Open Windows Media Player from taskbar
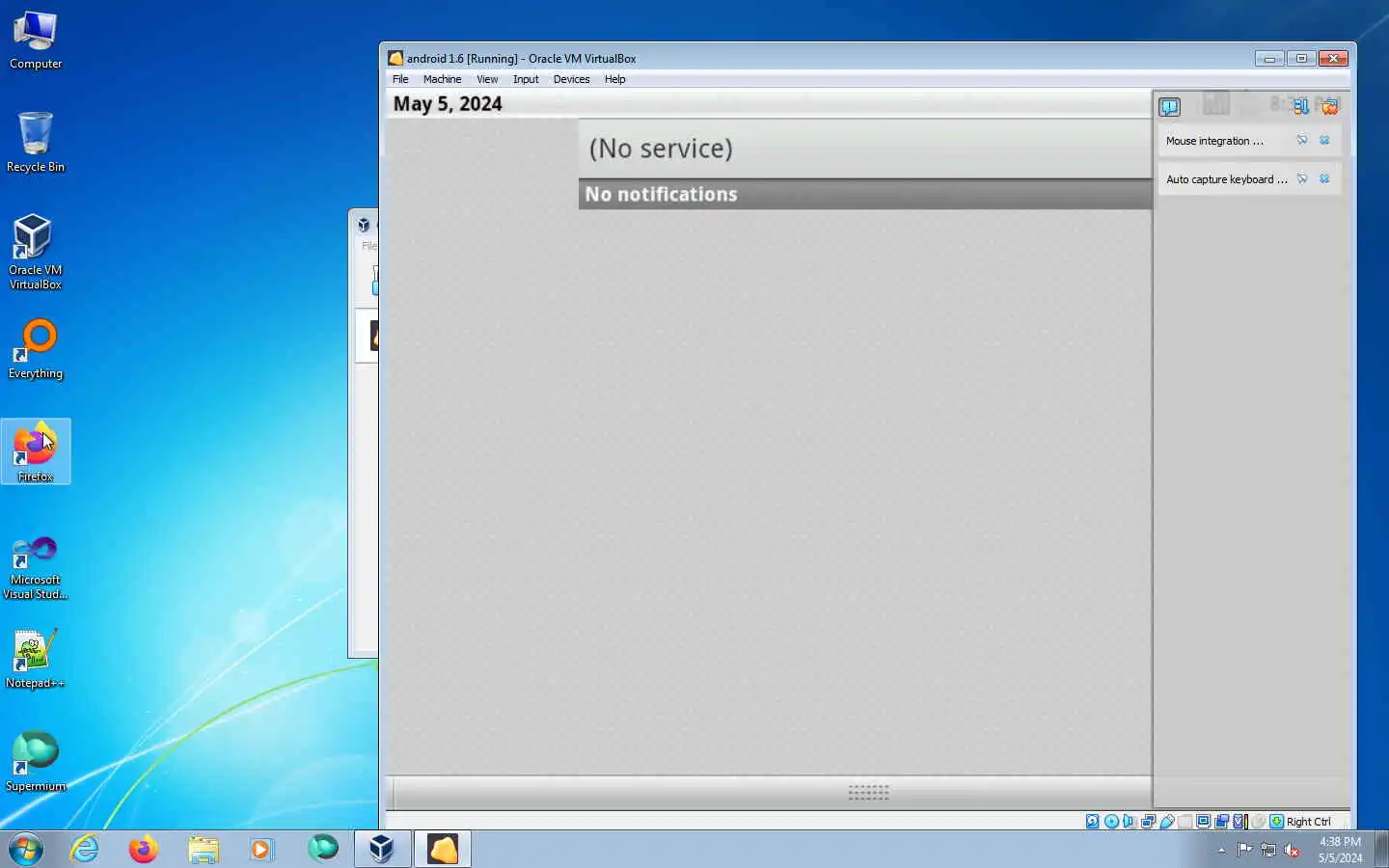The width and height of the screenshot is (1389, 868). click(261, 849)
